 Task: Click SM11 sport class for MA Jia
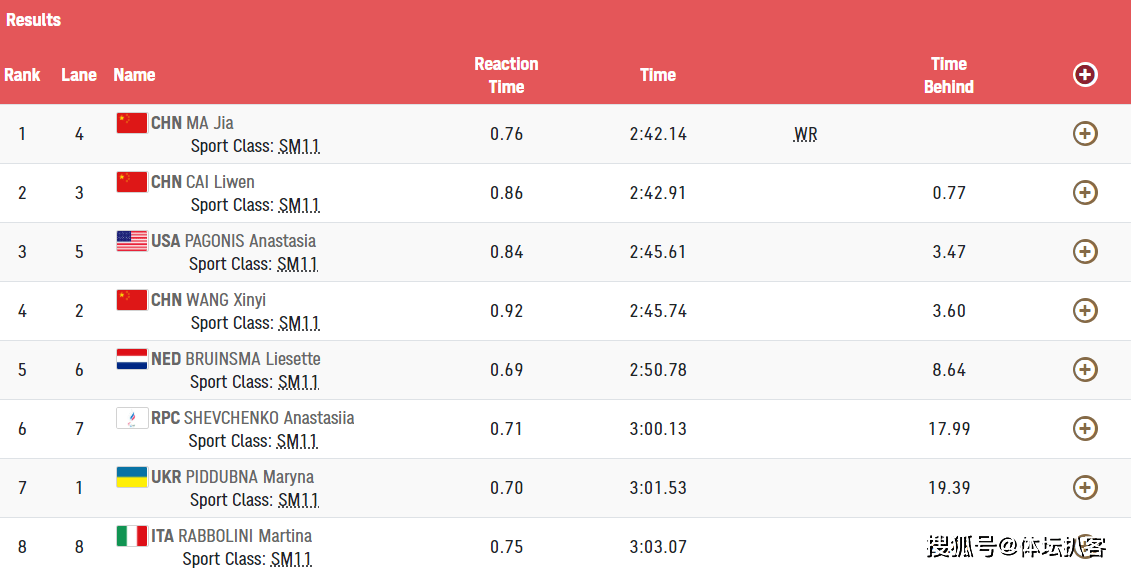(299, 146)
